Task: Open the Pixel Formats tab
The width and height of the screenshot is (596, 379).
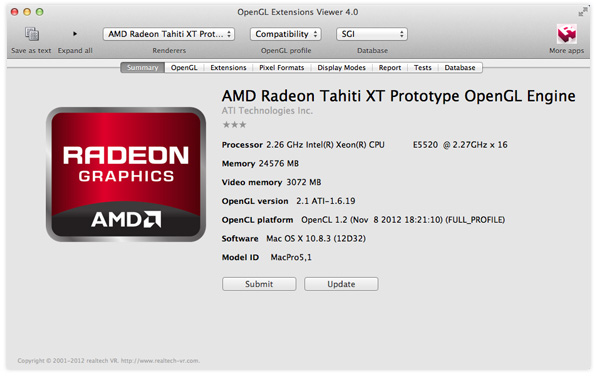Action: click(282, 68)
